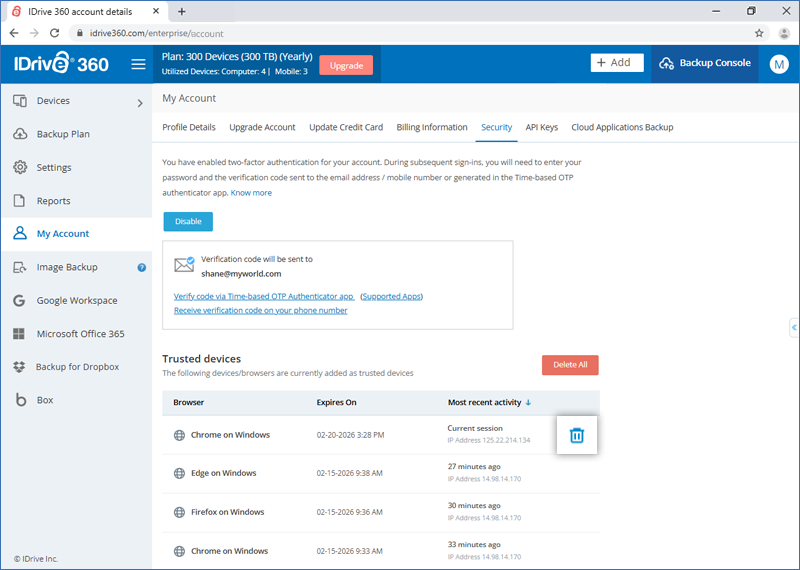Switch to the API Keys tab
800x570 pixels.
[542, 128]
